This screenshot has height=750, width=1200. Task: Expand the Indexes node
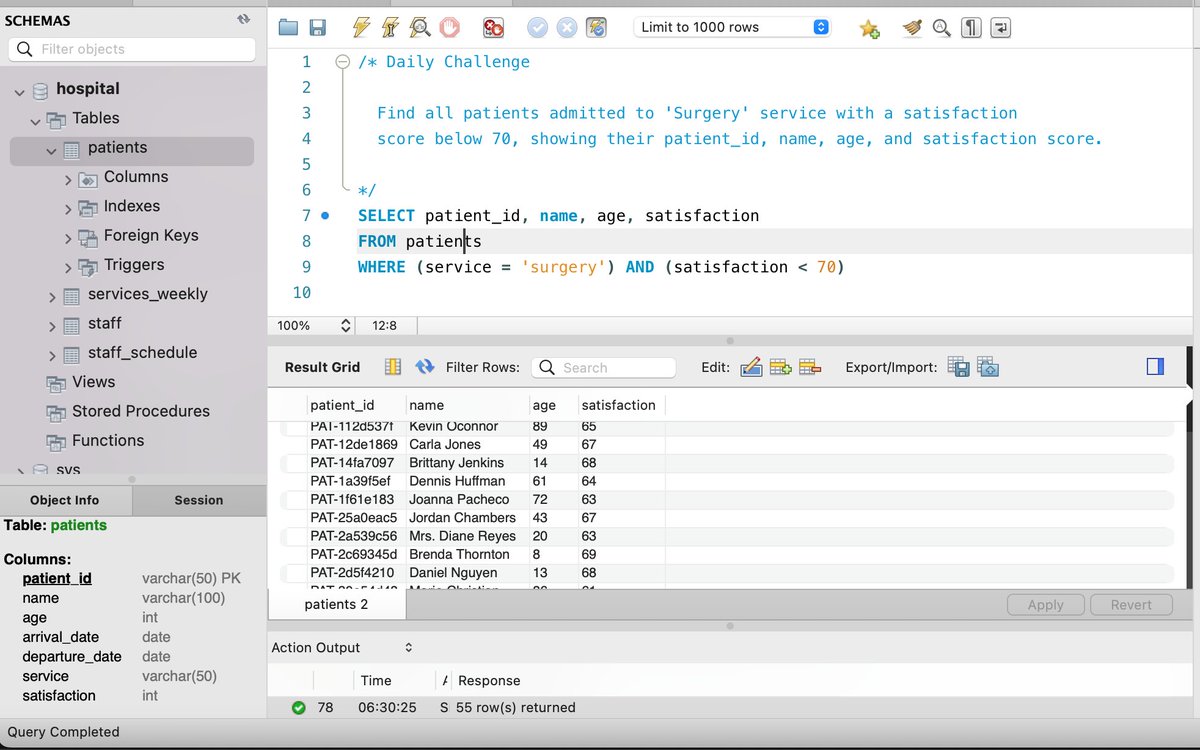pos(68,209)
